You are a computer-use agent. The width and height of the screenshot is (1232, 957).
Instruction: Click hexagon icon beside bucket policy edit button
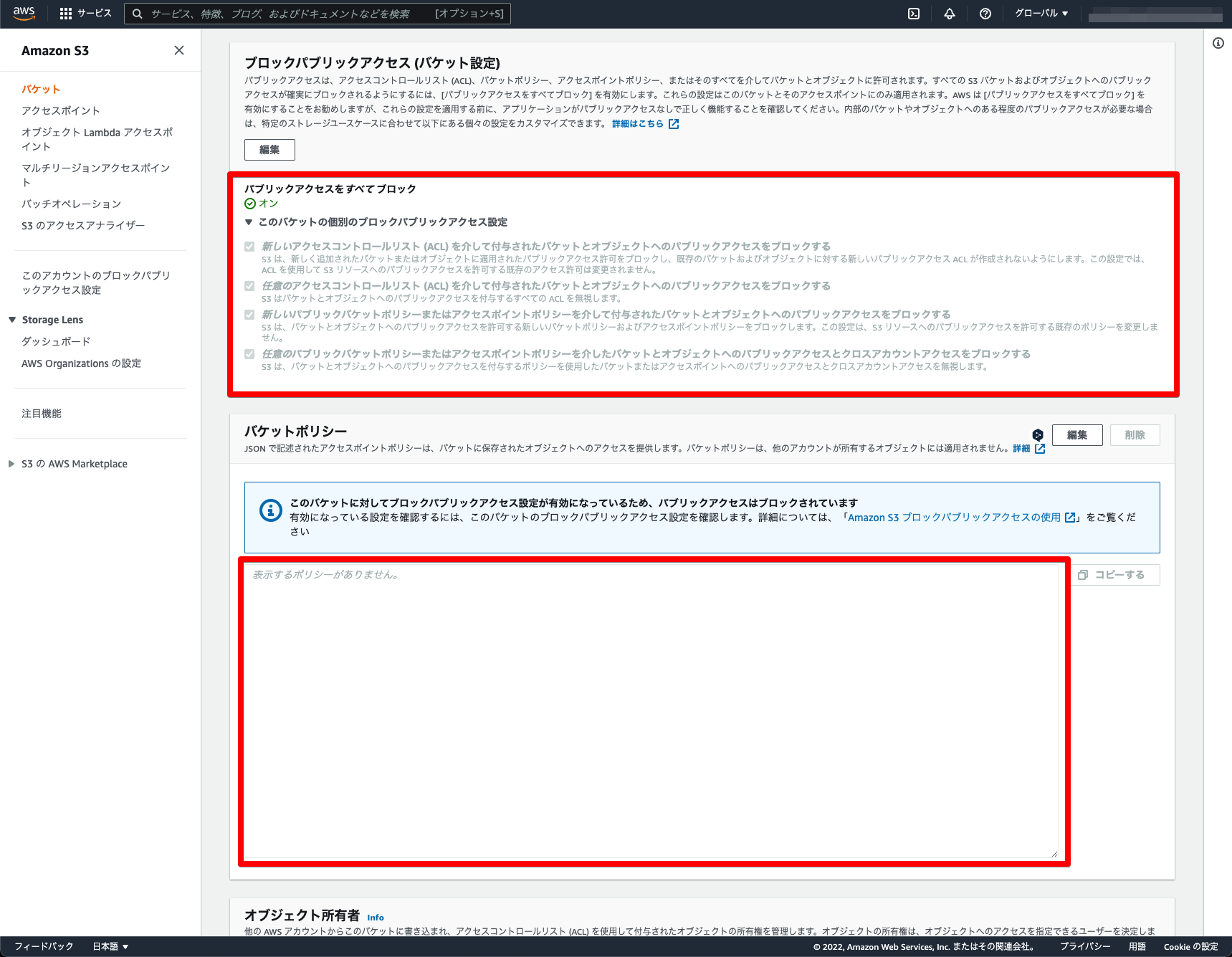(1038, 435)
